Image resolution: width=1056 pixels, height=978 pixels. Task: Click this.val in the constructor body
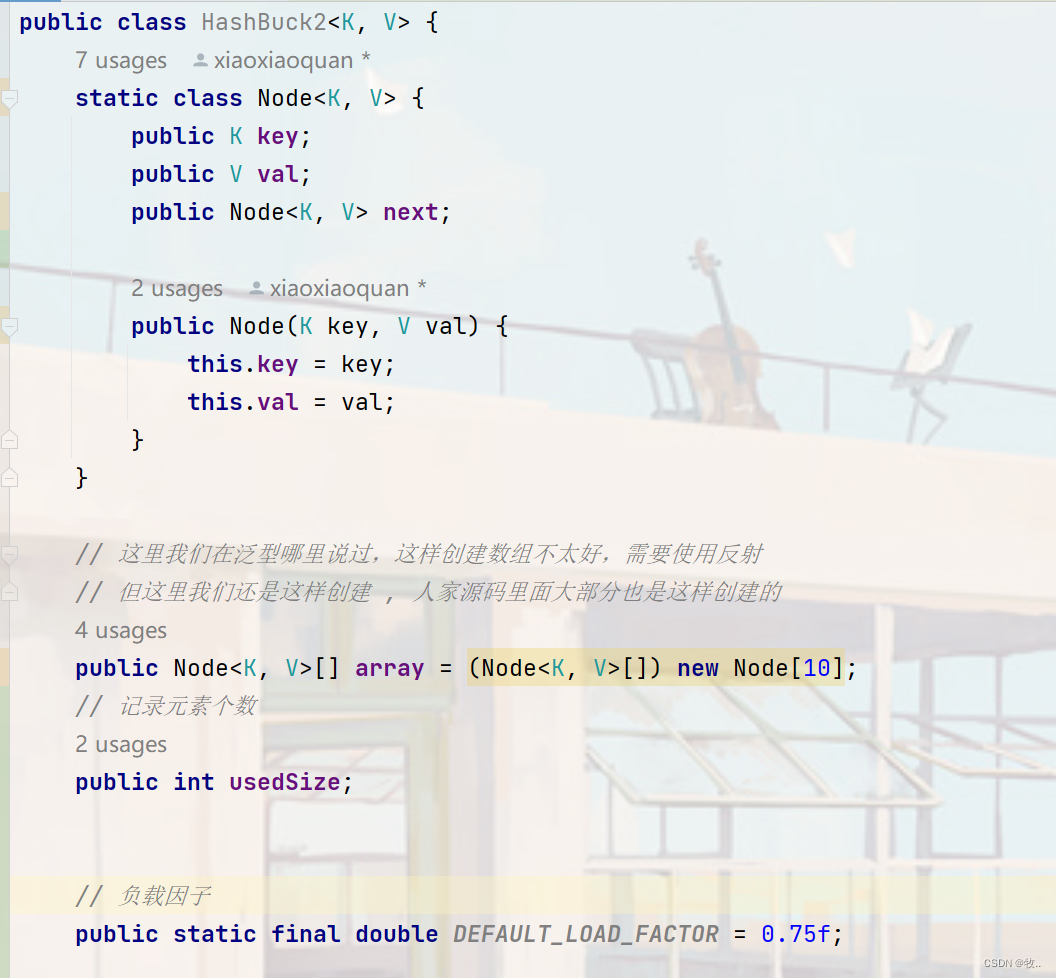(242, 402)
